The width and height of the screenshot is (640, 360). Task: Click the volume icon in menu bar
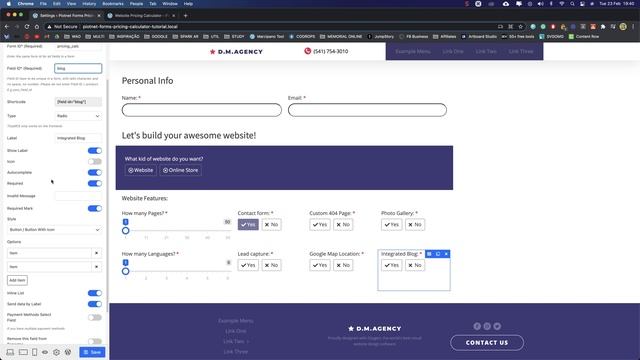(x=540, y=4)
